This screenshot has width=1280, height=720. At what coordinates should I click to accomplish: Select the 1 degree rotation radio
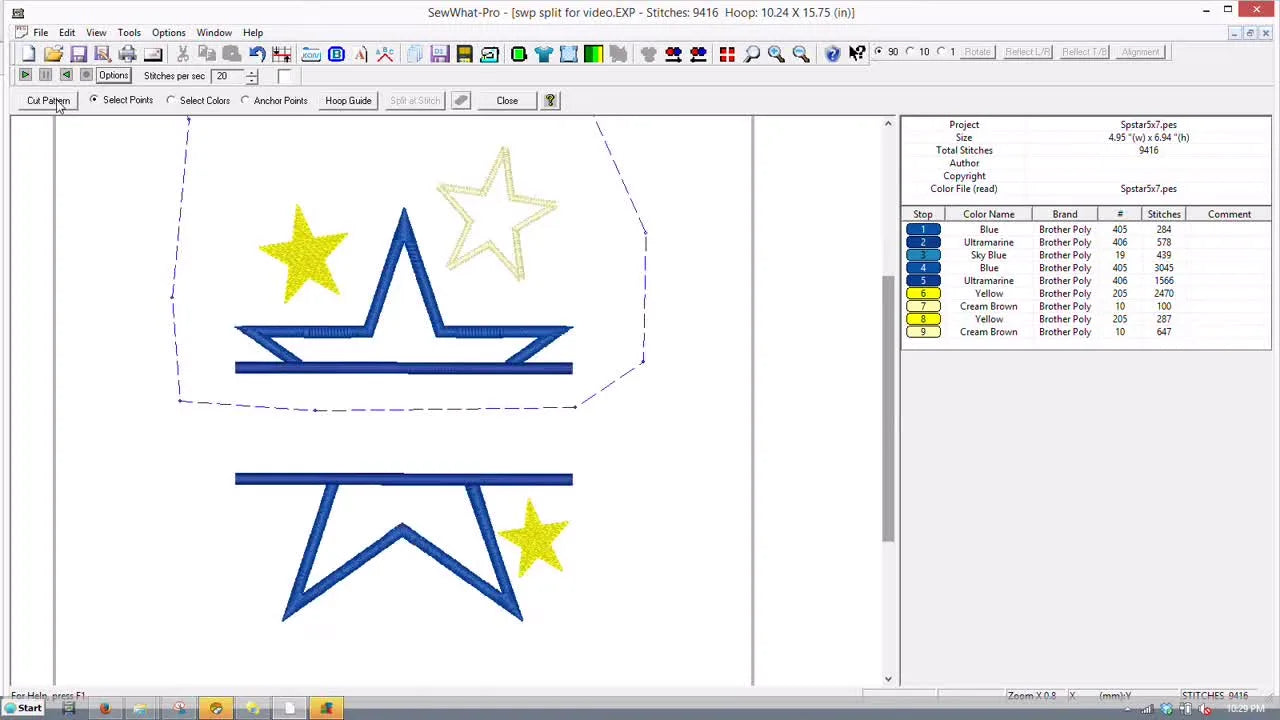(941, 52)
